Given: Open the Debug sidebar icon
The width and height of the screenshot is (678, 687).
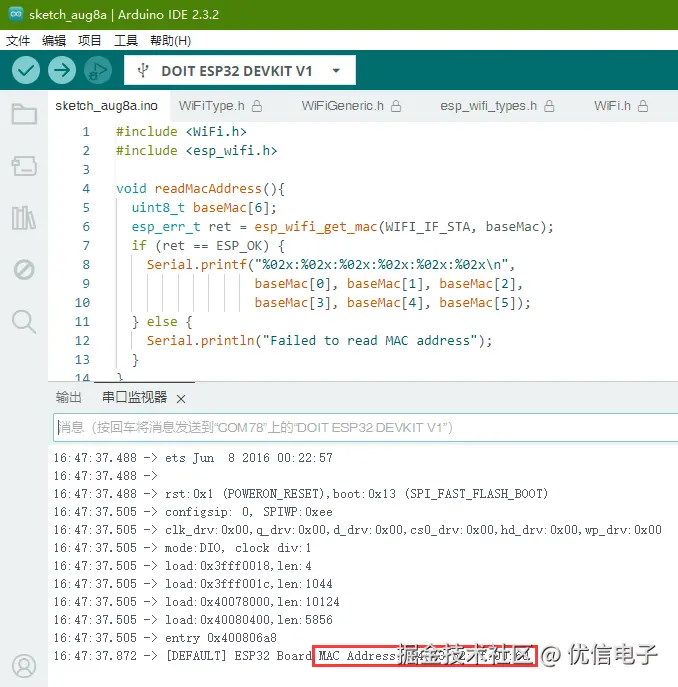Looking at the screenshot, I should [x=24, y=269].
